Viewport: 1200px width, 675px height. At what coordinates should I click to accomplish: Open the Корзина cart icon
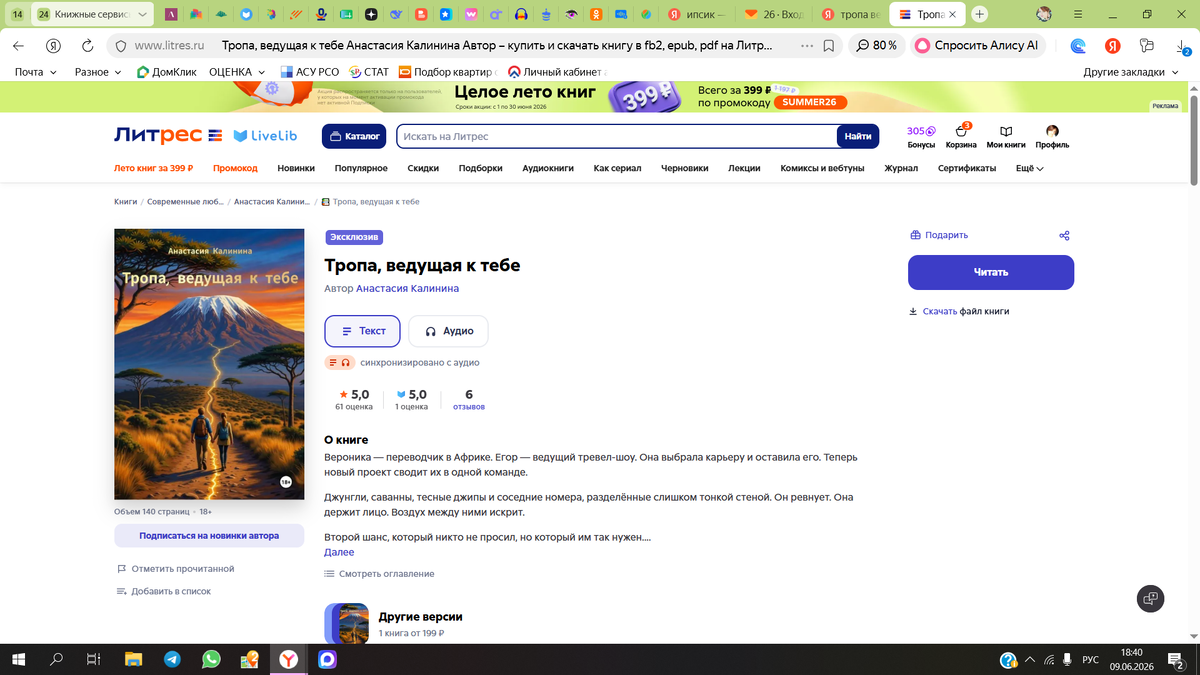point(961,136)
